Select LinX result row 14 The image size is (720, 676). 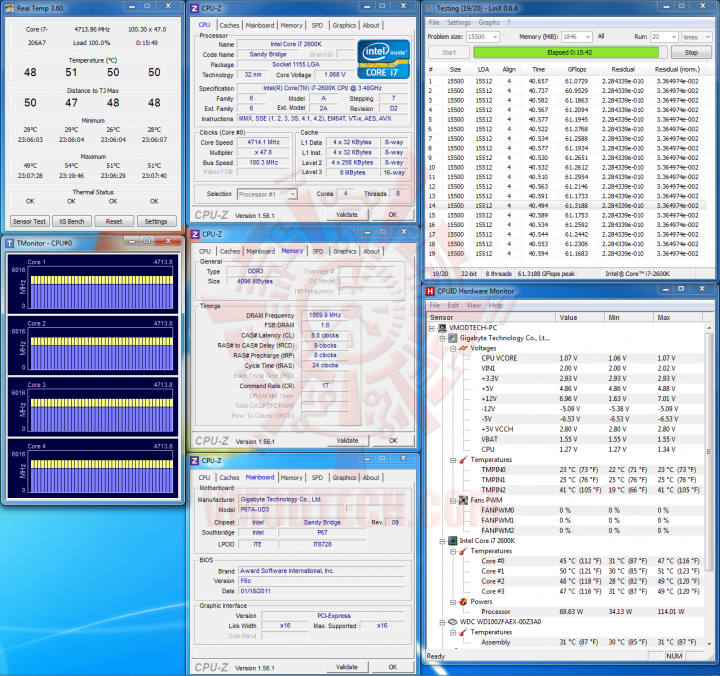point(564,206)
